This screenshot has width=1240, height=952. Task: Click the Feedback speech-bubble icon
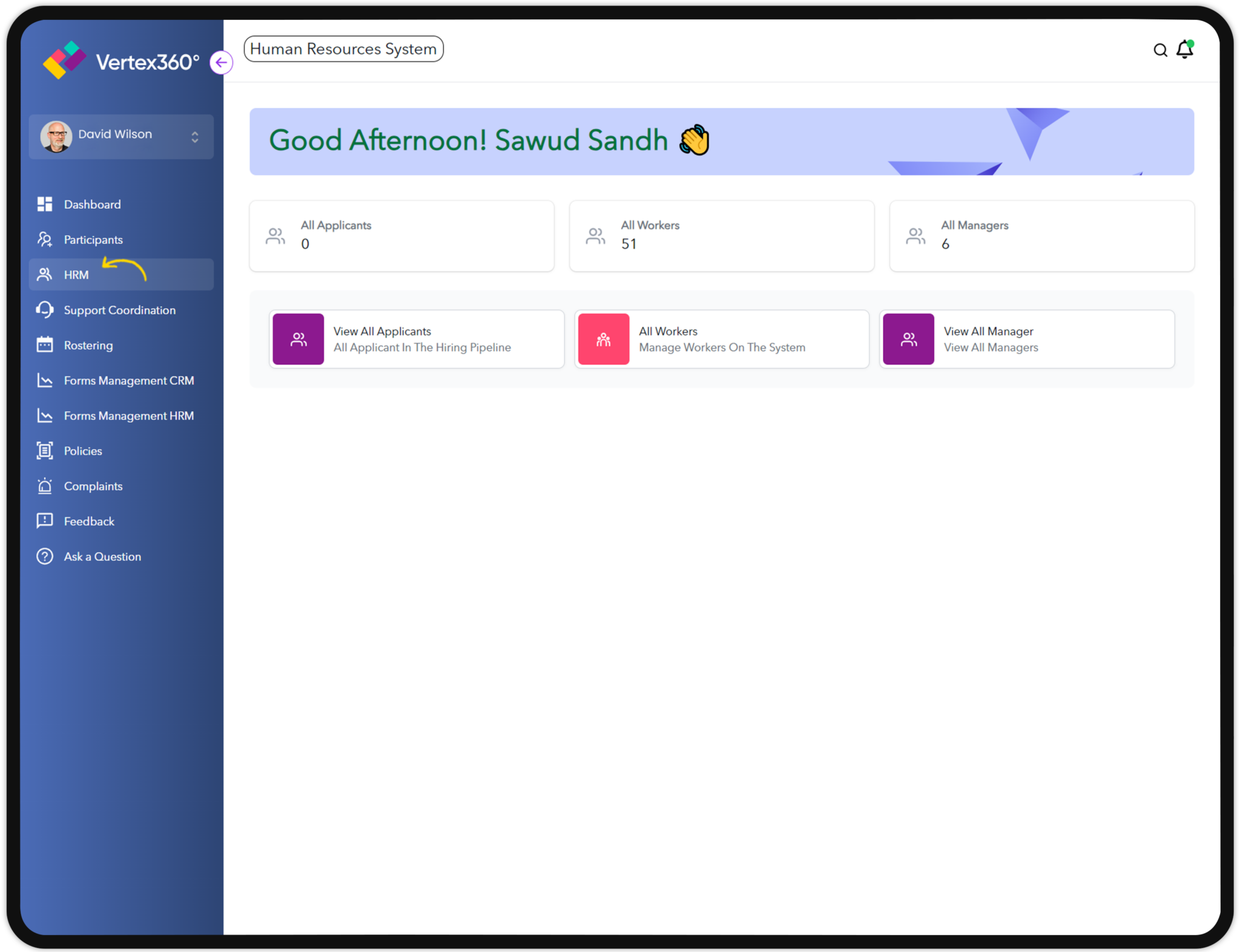click(x=45, y=520)
